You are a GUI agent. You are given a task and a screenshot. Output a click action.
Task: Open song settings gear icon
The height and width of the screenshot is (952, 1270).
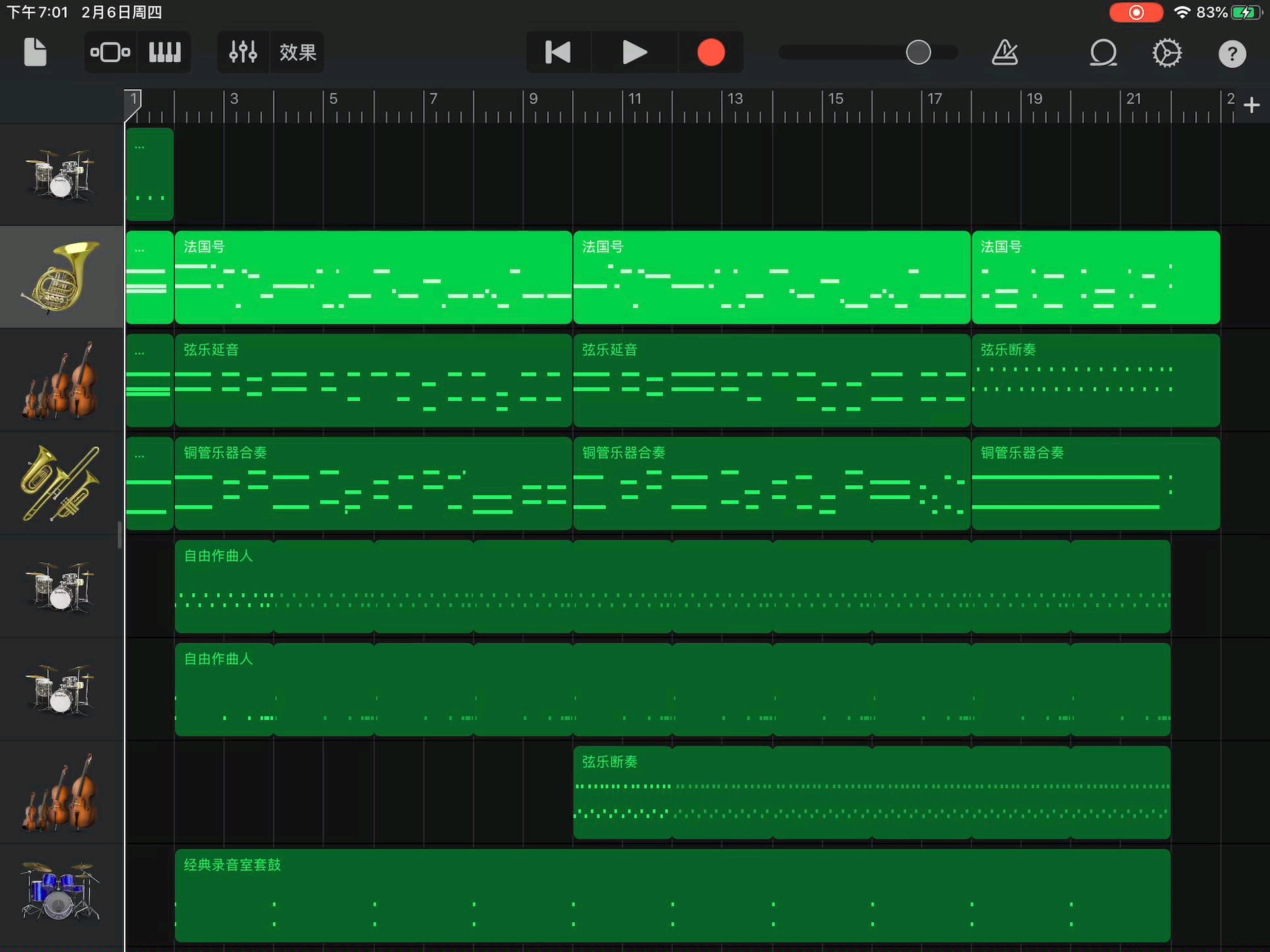point(1167,53)
